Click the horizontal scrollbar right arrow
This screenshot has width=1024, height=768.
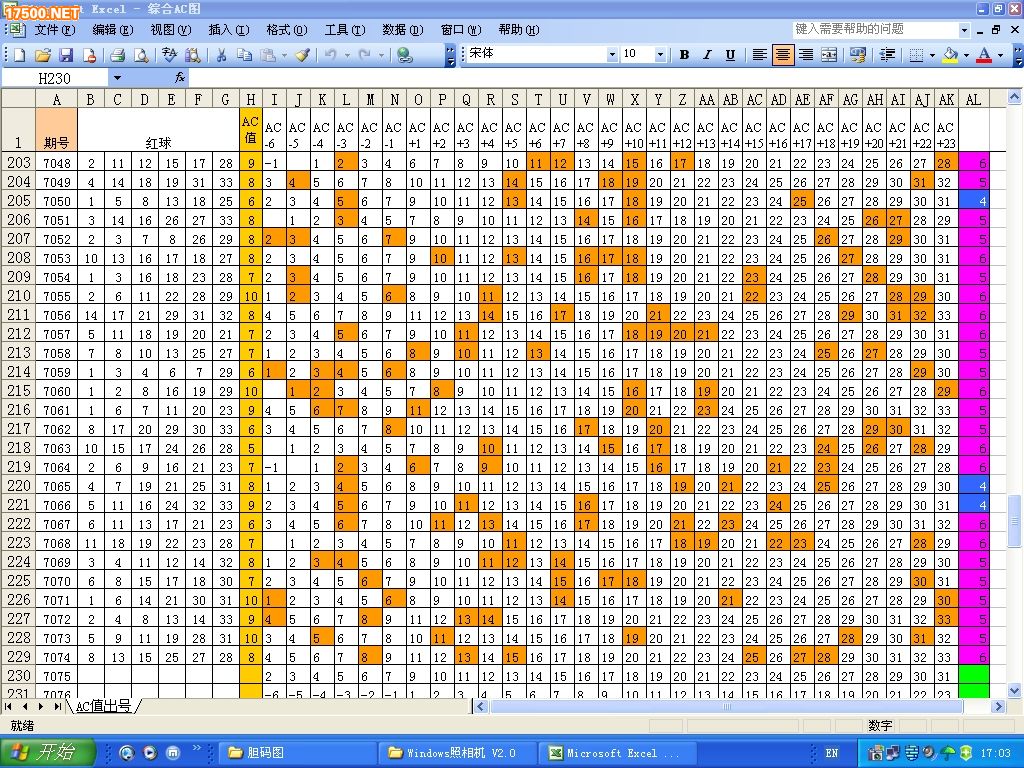click(x=997, y=706)
